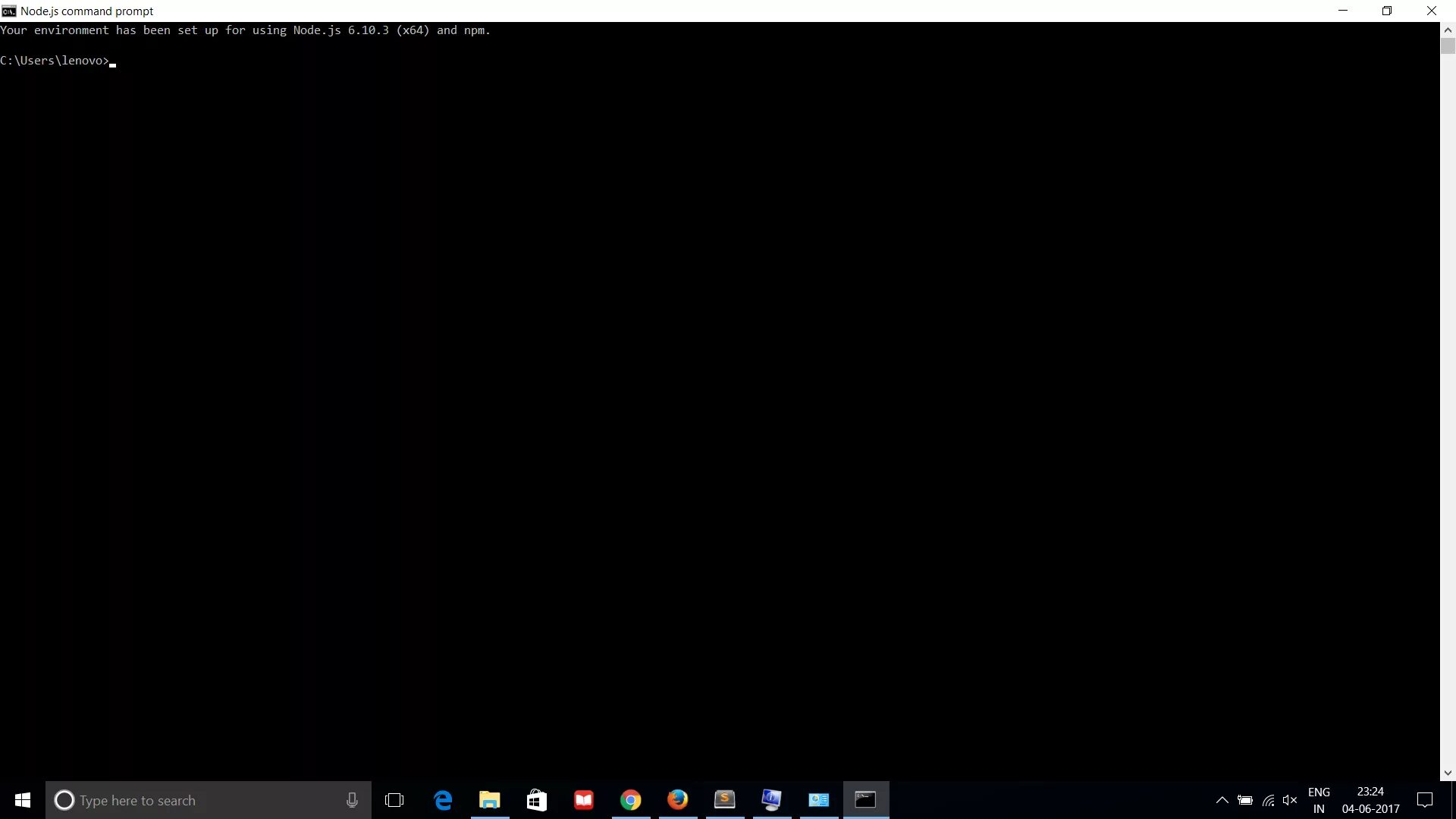Screen dimensions: 1456x819
Task: Open File Explorer from the taskbar
Action: point(490,800)
